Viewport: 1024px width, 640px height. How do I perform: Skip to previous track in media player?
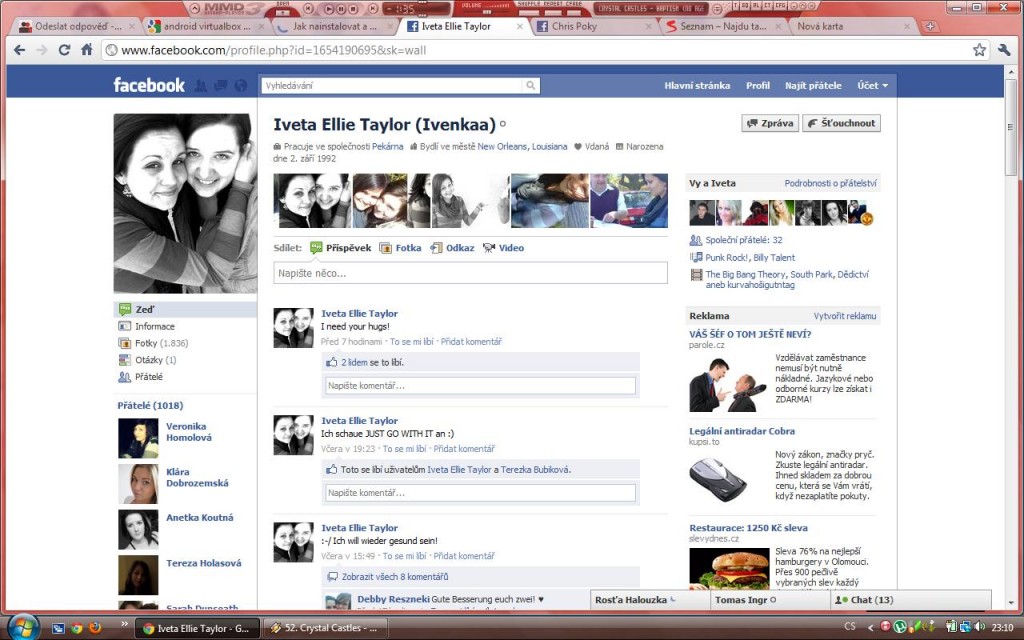point(309,8)
